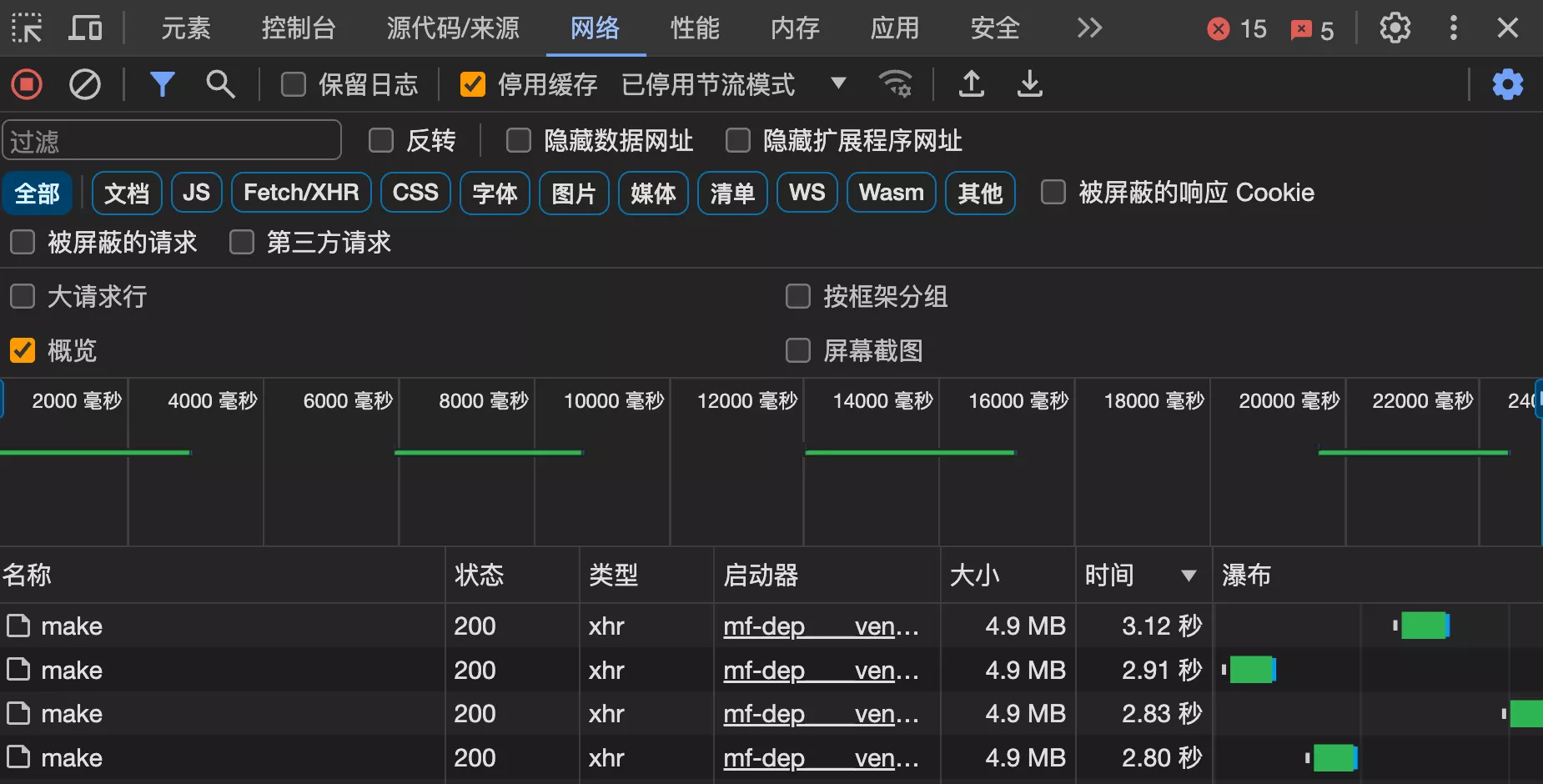
Task: Enable the 保留日志 checkbox
Action: tap(293, 84)
